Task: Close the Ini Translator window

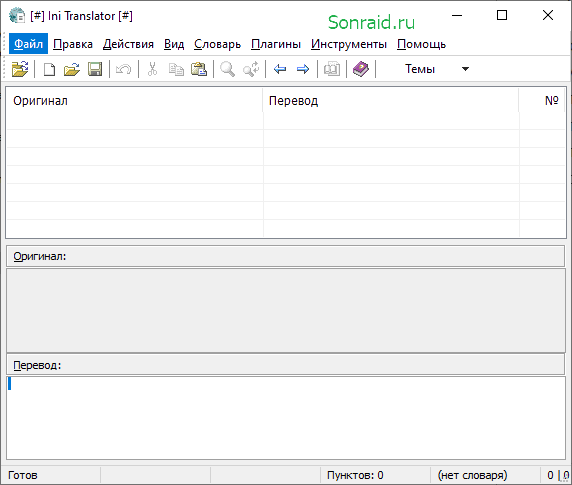Action: coord(548,15)
